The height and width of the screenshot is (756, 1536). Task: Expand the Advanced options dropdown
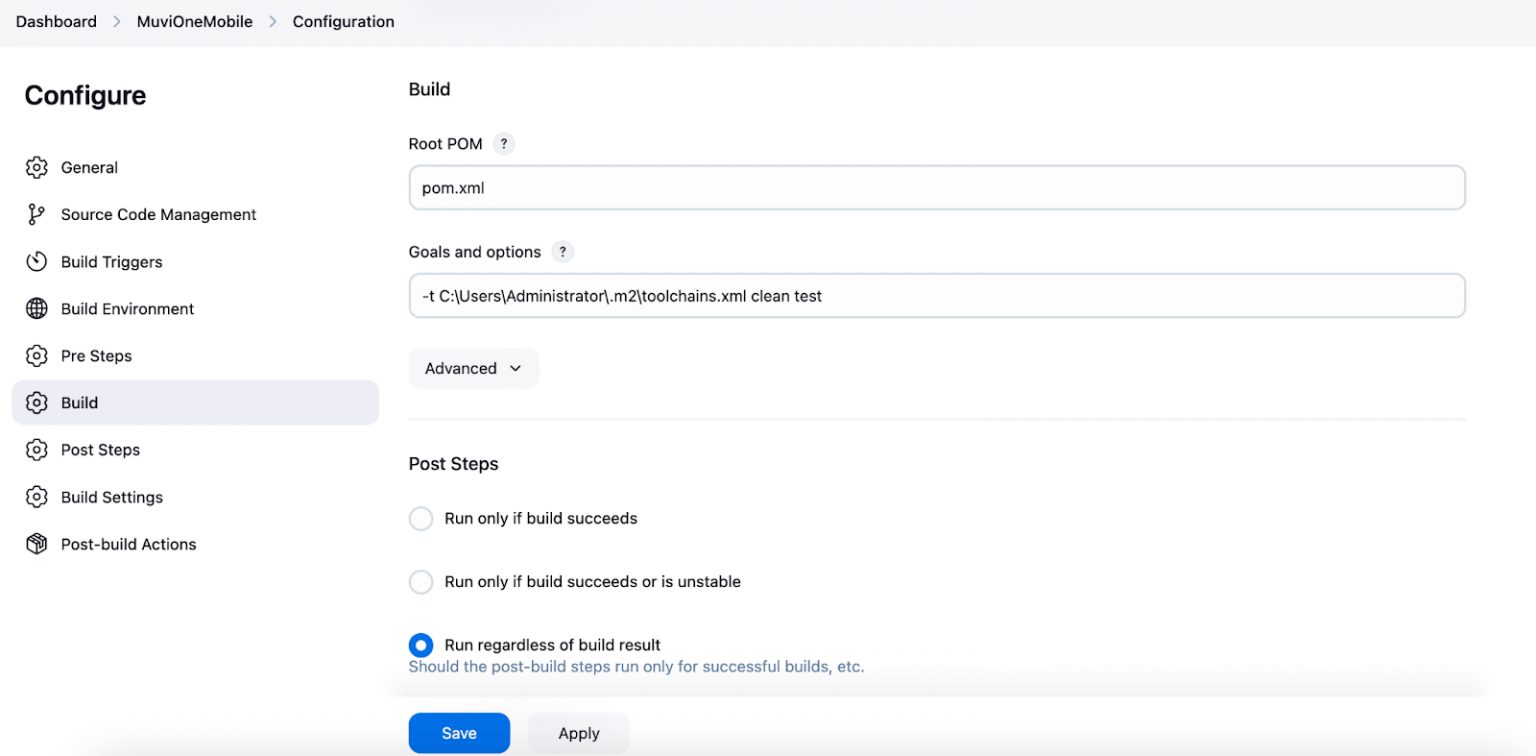coord(473,368)
